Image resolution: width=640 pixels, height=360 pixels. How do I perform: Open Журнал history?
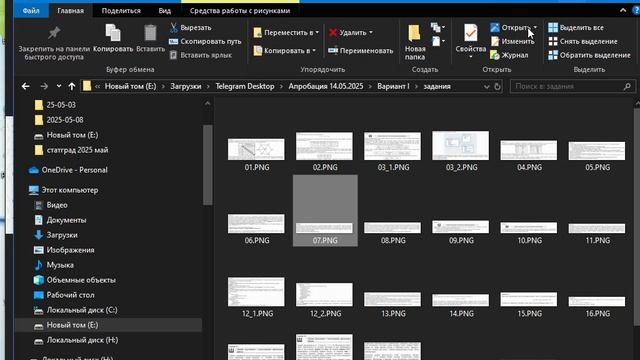pos(509,55)
